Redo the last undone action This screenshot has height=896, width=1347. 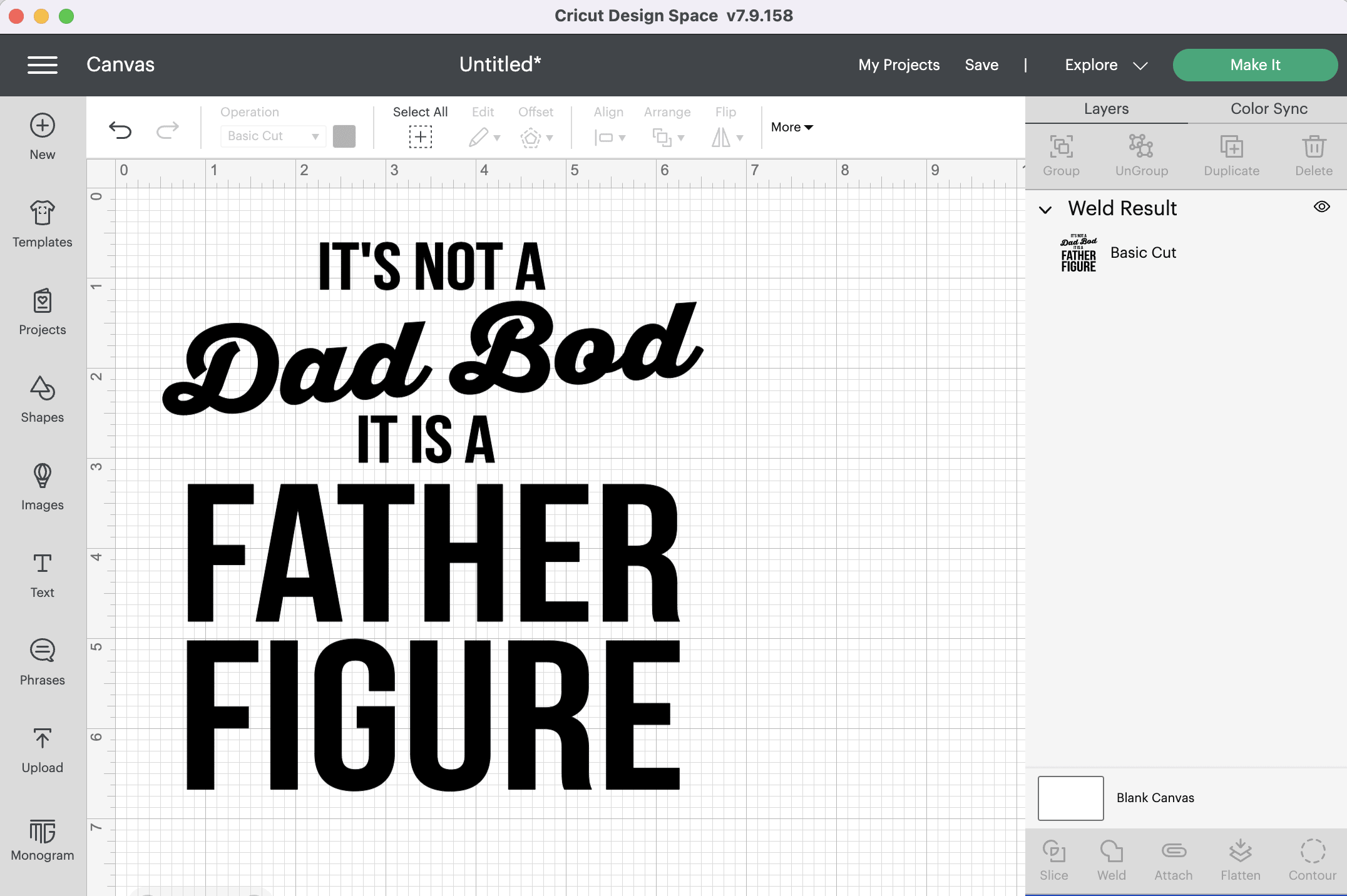(x=167, y=130)
